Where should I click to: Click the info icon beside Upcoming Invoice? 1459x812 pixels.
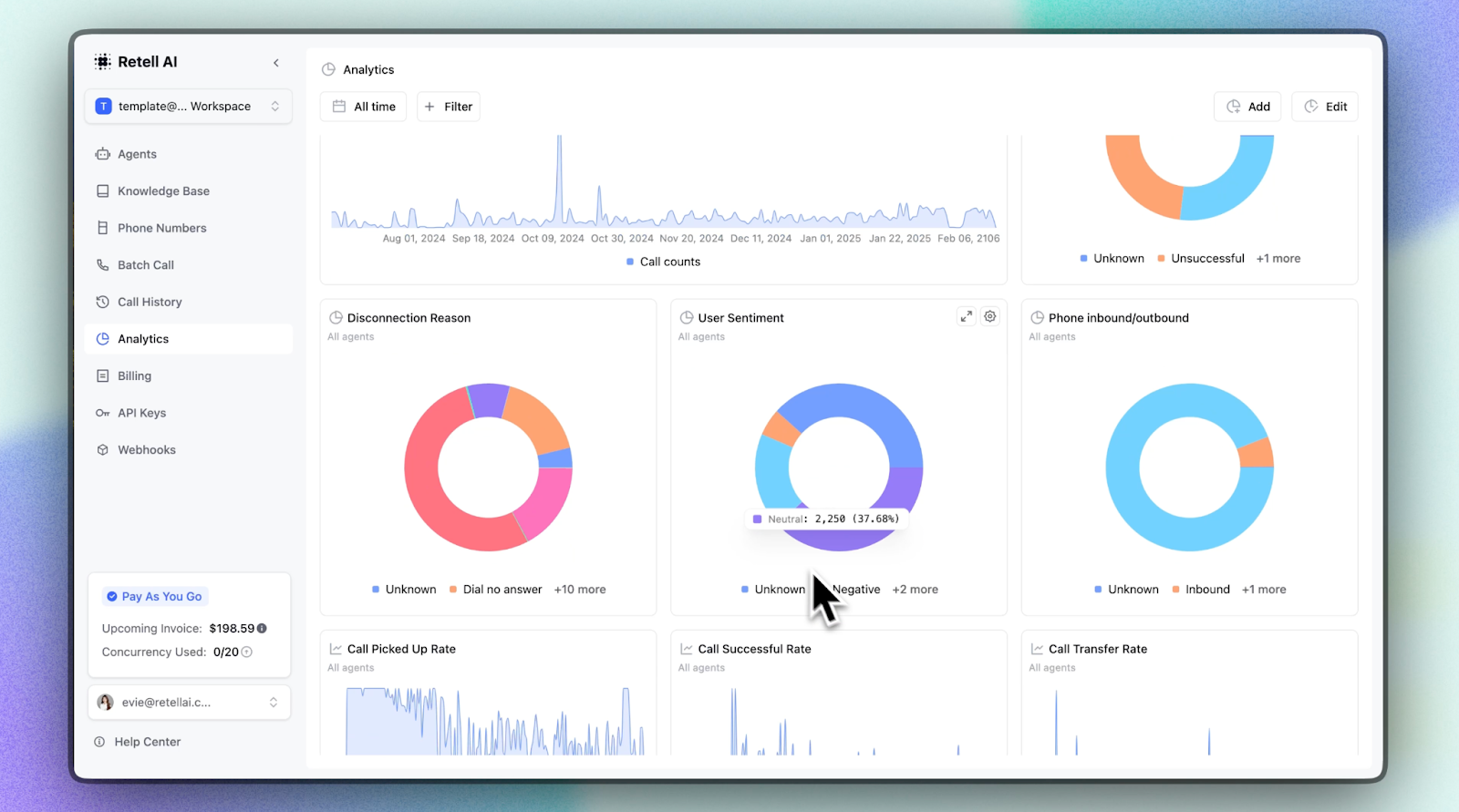[263, 628]
